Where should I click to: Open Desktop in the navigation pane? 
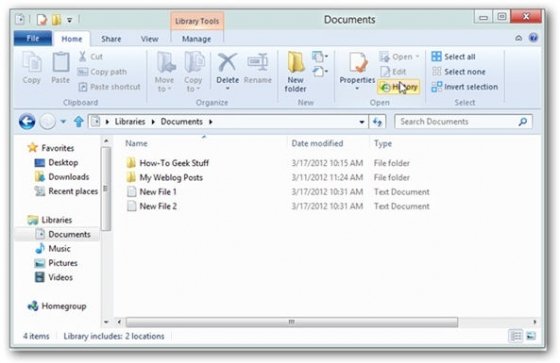(56, 163)
